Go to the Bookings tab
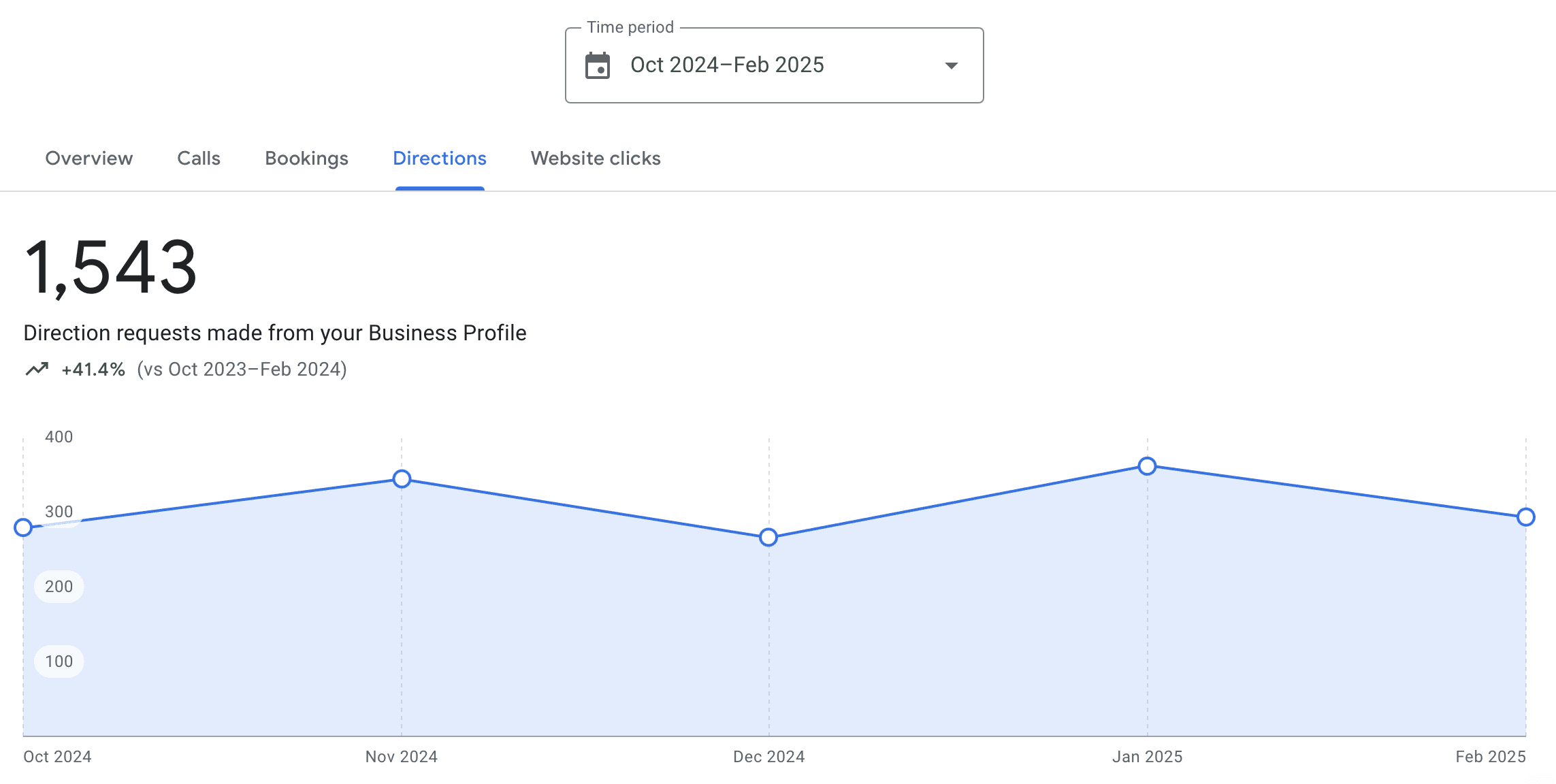The width and height of the screenshot is (1556, 784). click(306, 158)
